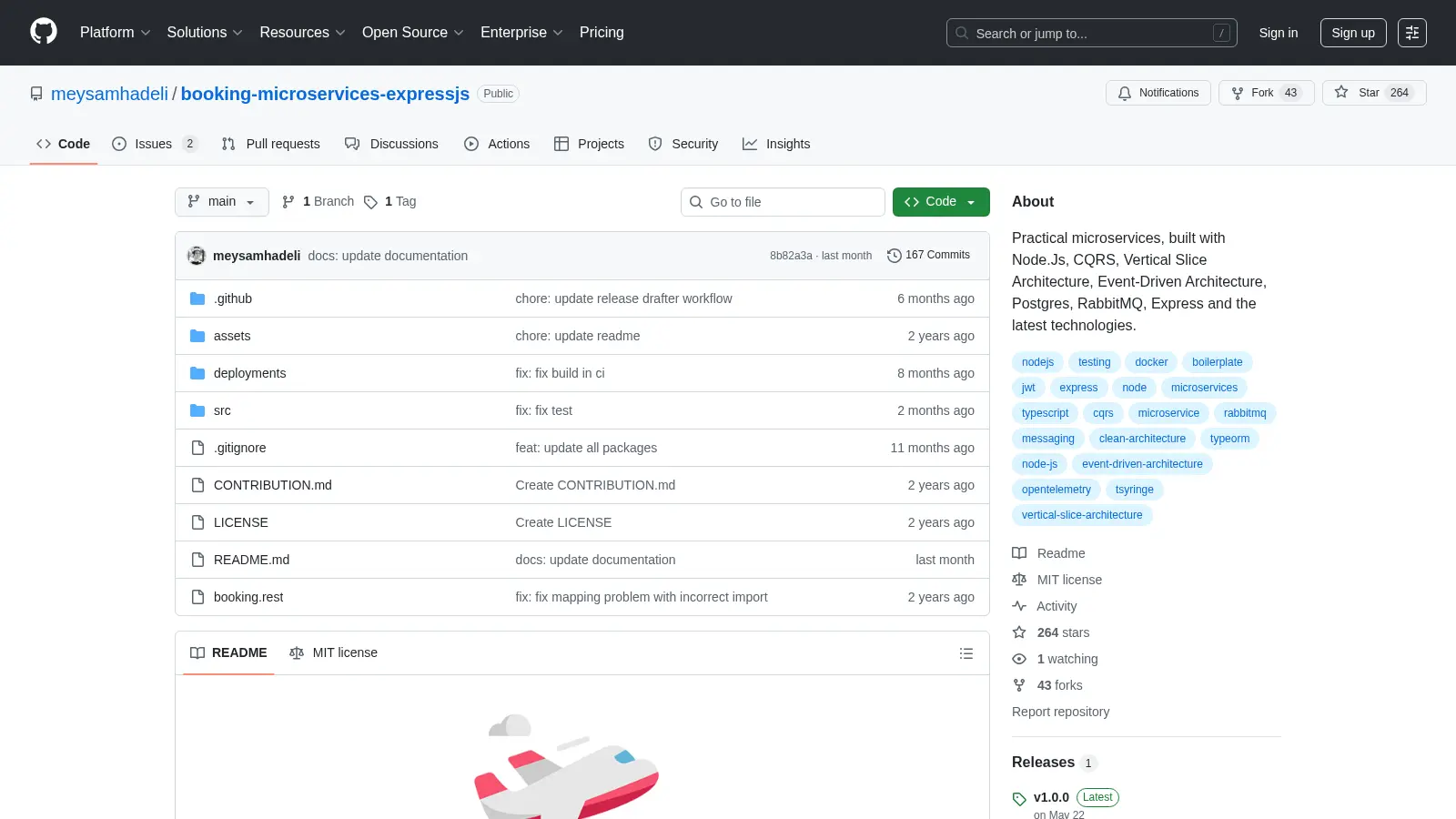Viewport: 1456px width, 819px height.
Task: Click the file icon of booking.rest row
Action: [x=197, y=597]
